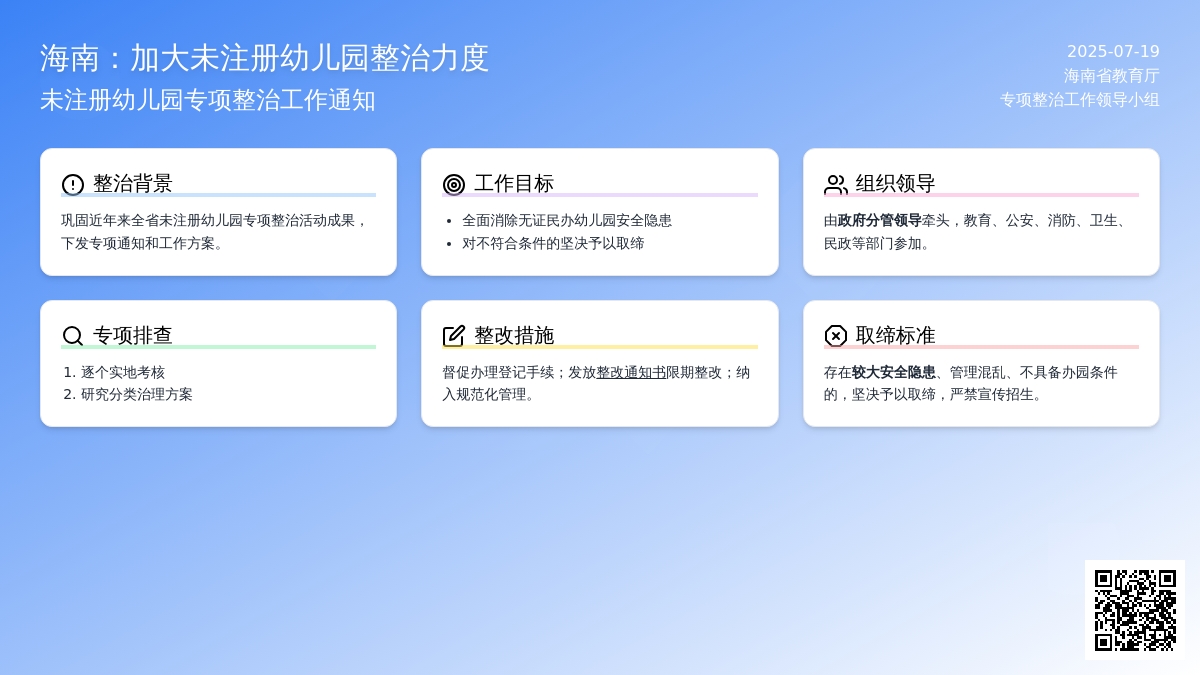
Task: Click the 工作目标 card heading
Action: click(x=514, y=184)
